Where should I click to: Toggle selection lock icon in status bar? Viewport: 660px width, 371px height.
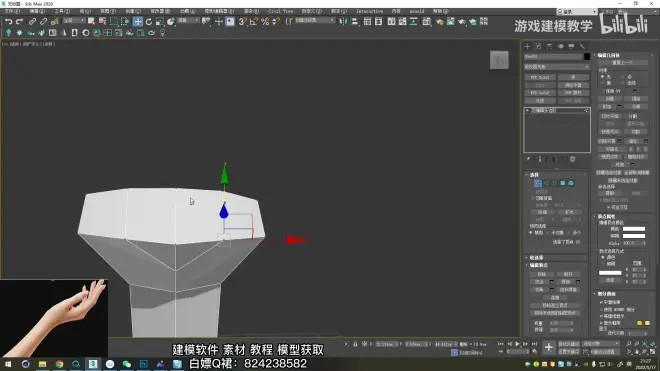pos(355,344)
